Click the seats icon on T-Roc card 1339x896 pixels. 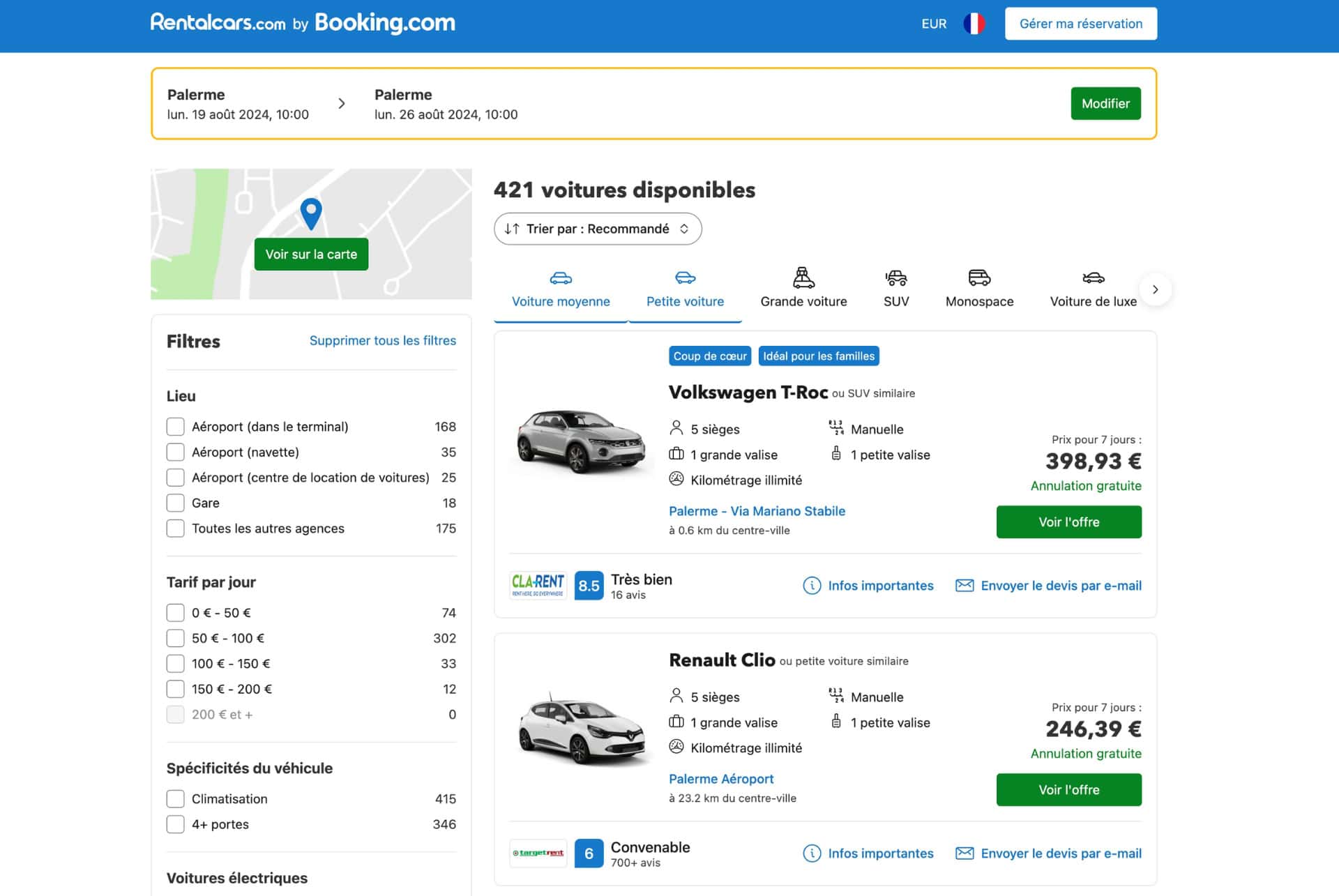(676, 427)
